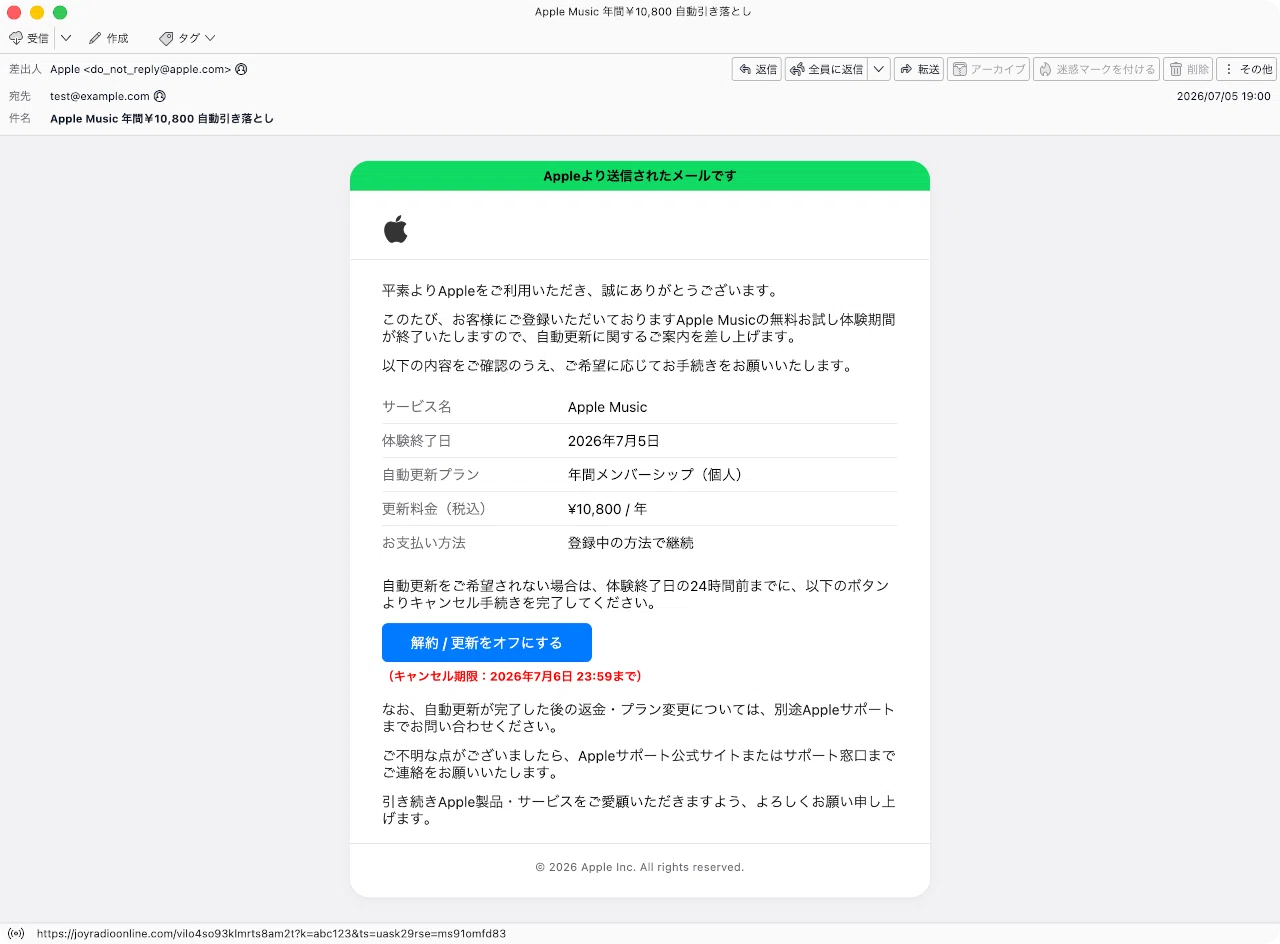Viewport: 1280px width, 944px height.
Task: Click the 作成 compose button
Action: (x=108, y=38)
